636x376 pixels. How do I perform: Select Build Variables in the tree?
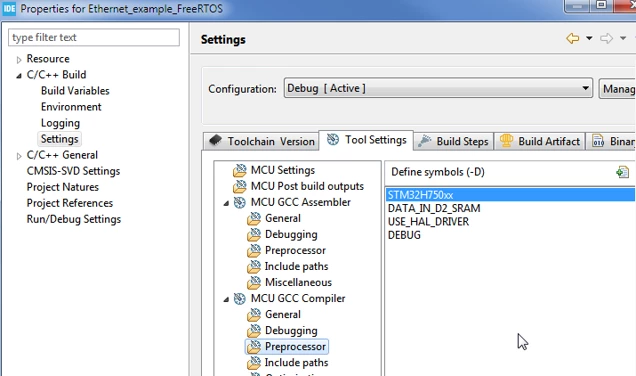click(x=75, y=91)
